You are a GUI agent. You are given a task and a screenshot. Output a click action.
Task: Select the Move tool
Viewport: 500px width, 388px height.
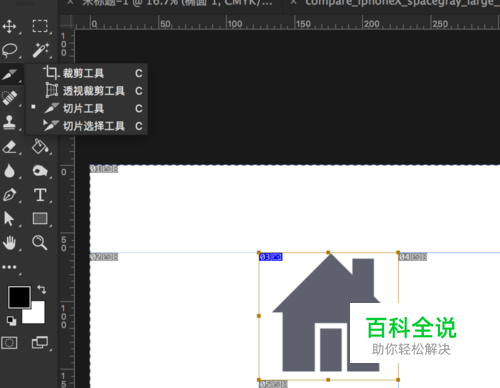pyautogui.click(x=9, y=26)
